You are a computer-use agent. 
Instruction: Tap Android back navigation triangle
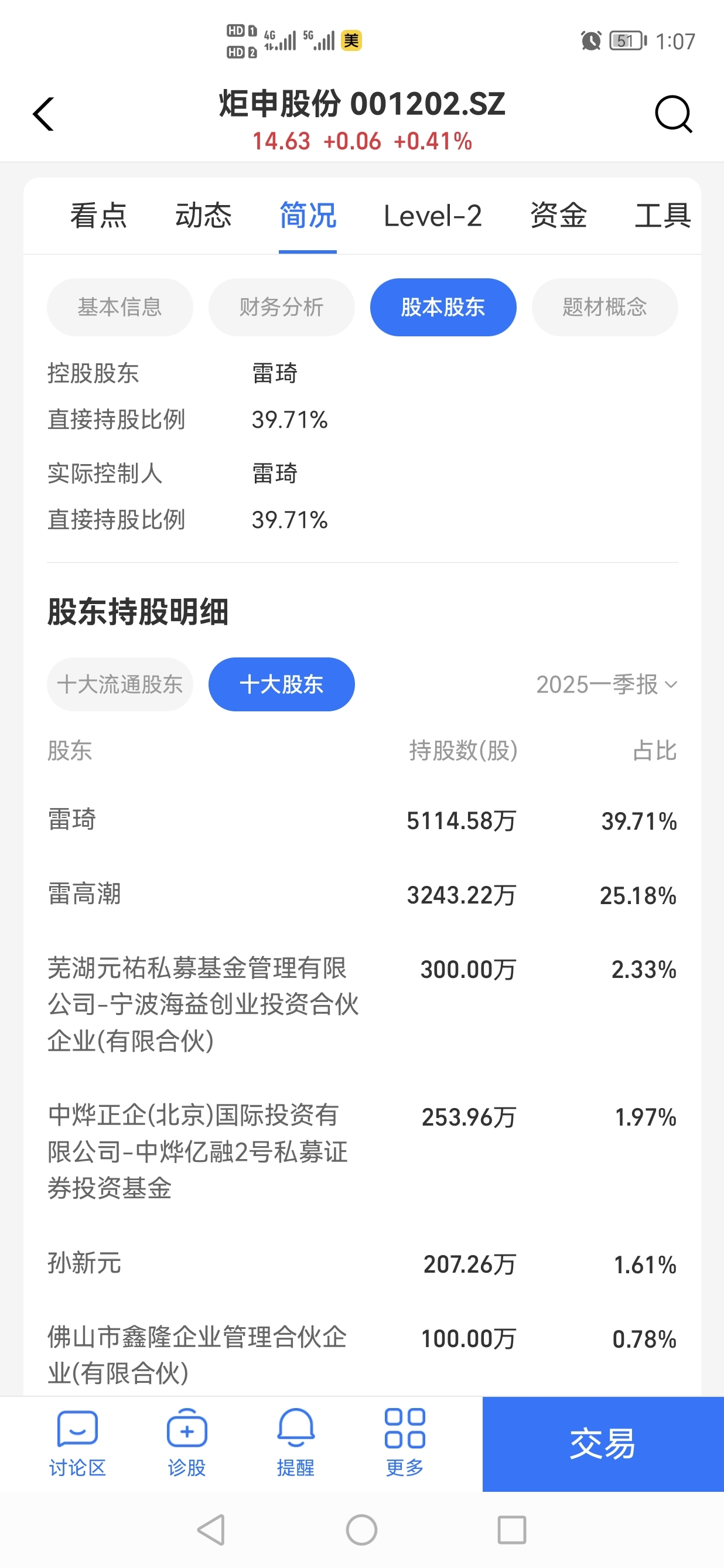tap(211, 1530)
